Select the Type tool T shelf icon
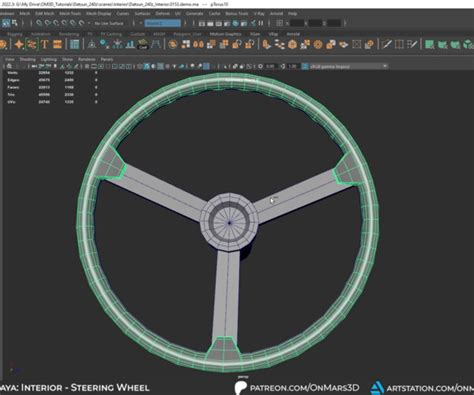The height and width of the screenshot is (395, 474). (x=45, y=44)
